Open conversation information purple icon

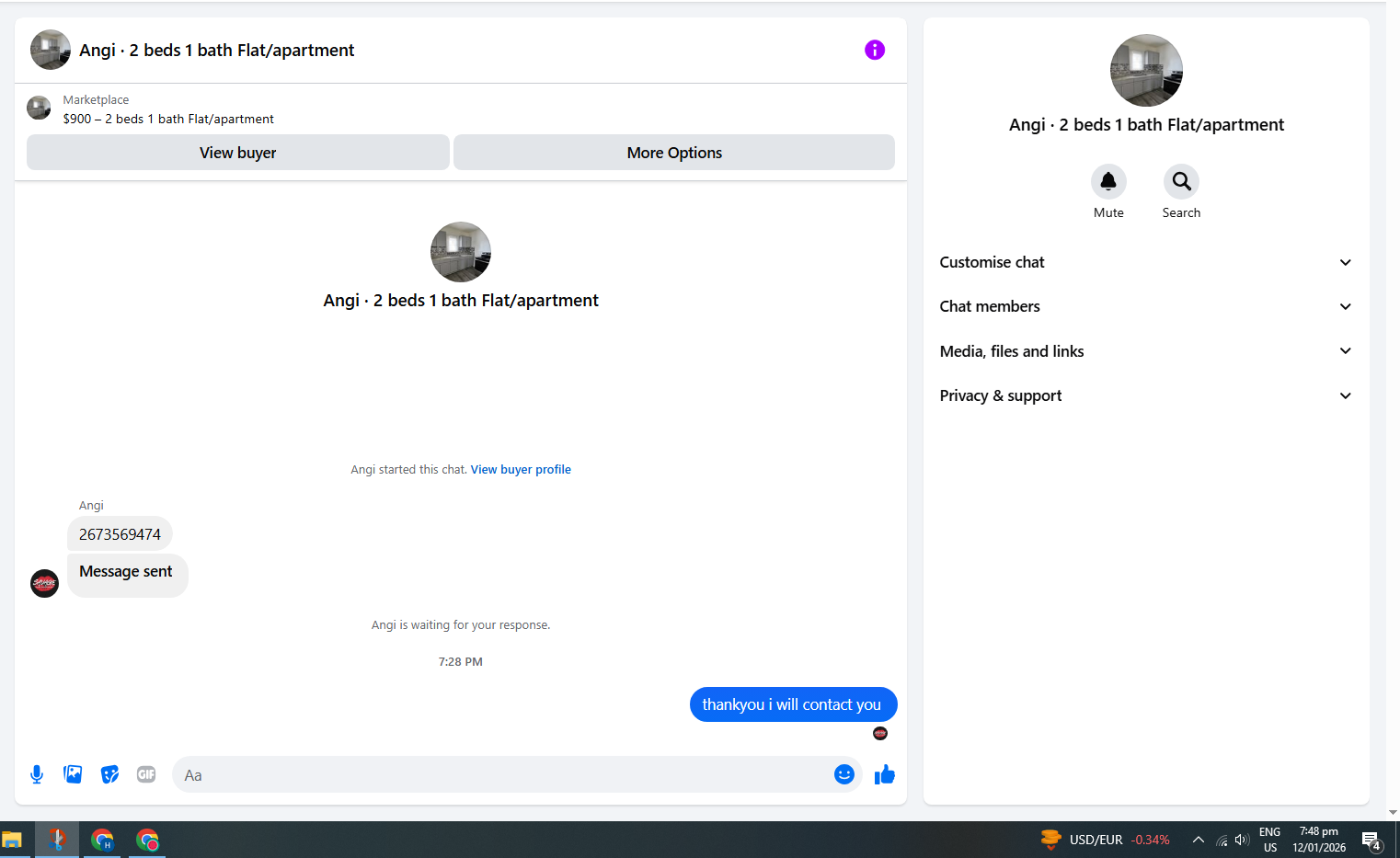[x=875, y=50]
